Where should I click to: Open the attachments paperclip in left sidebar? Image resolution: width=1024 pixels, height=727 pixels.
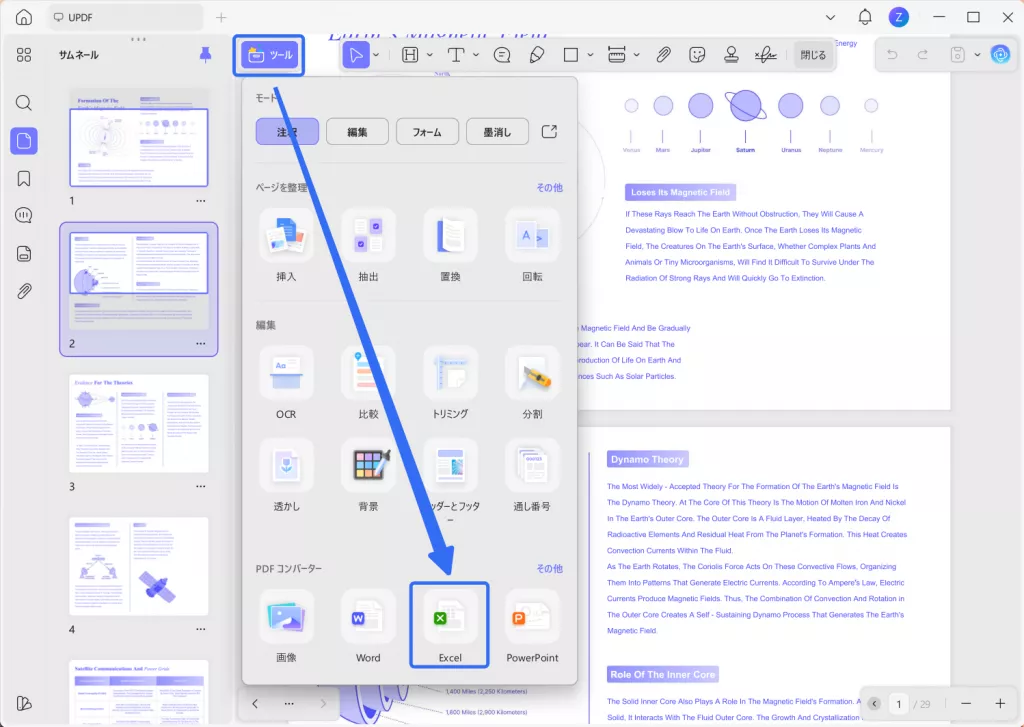24,291
